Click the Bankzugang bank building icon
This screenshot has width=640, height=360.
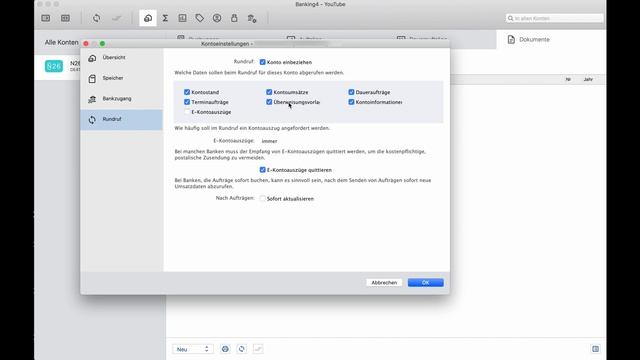(x=92, y=99)
